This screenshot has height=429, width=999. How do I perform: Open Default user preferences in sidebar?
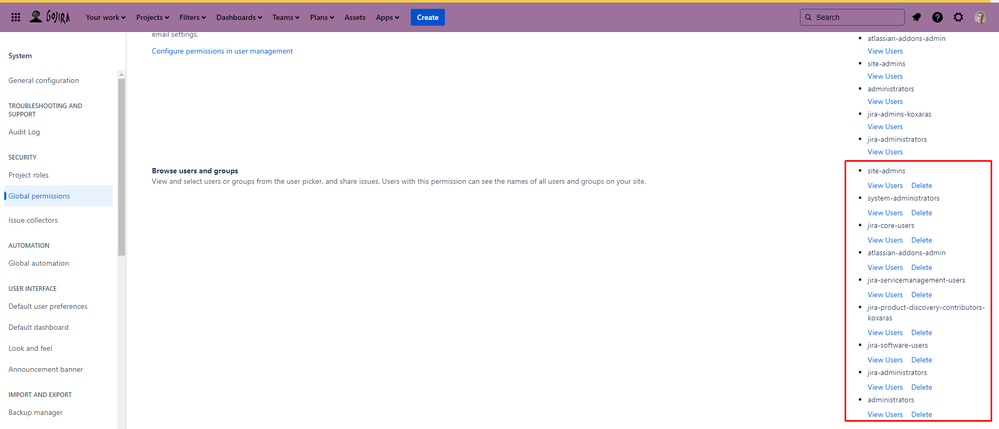tap(48, 306)
